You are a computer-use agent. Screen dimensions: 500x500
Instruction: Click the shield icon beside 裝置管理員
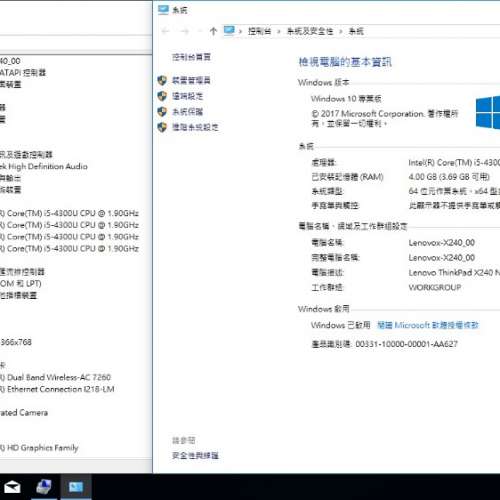tap(162, 80)
